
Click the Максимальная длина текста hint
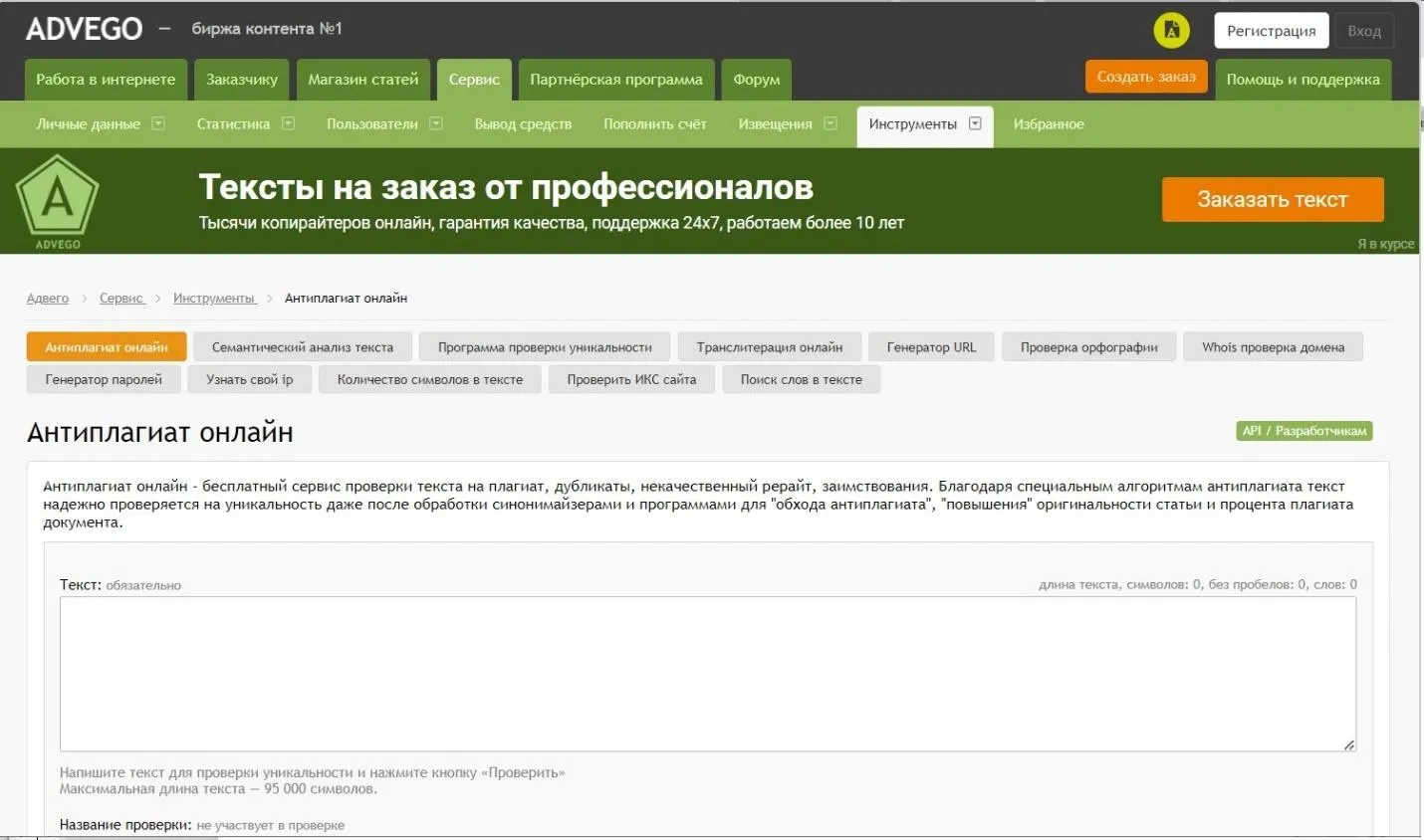[x=218, y=789]
